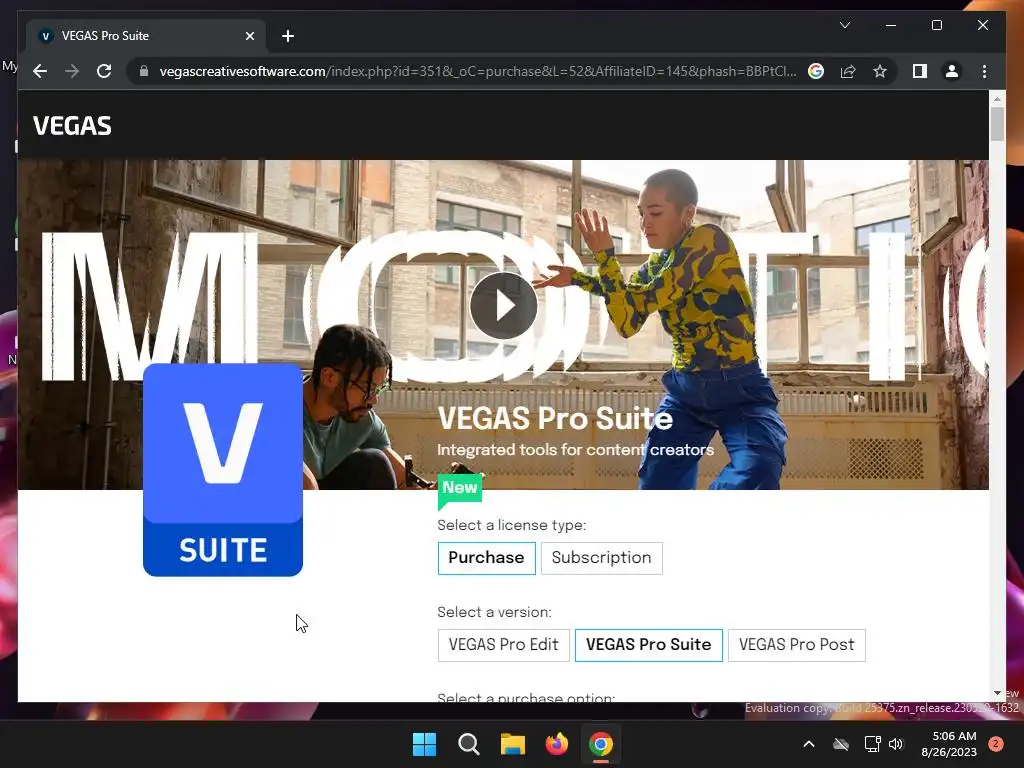Open network settings from the tray
This screenshot has width=1024, height=768.
(872, 744)
